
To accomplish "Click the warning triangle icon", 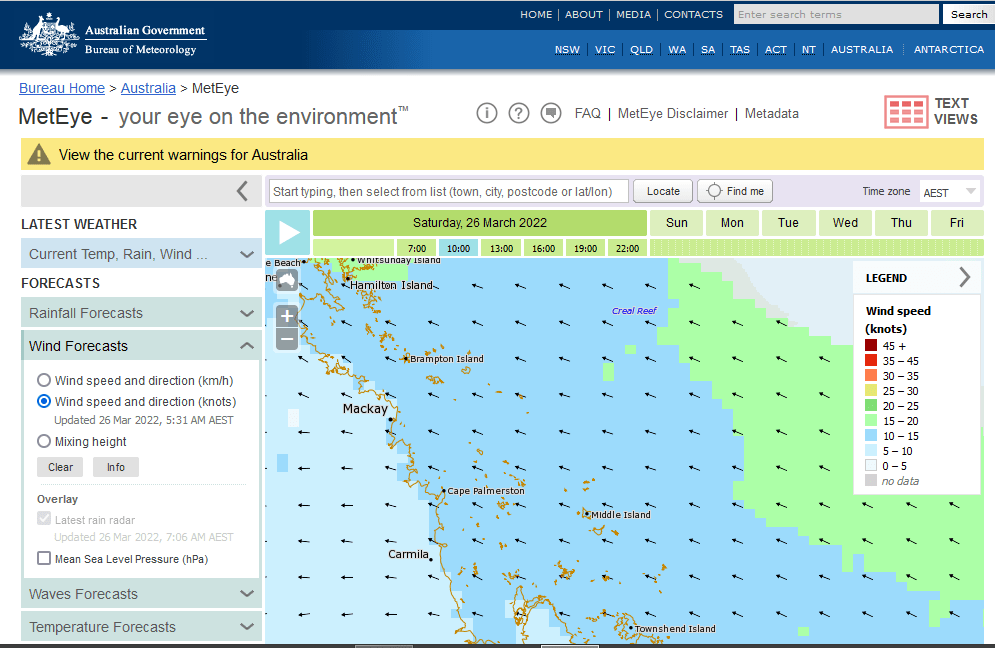I will click(39, 155).
